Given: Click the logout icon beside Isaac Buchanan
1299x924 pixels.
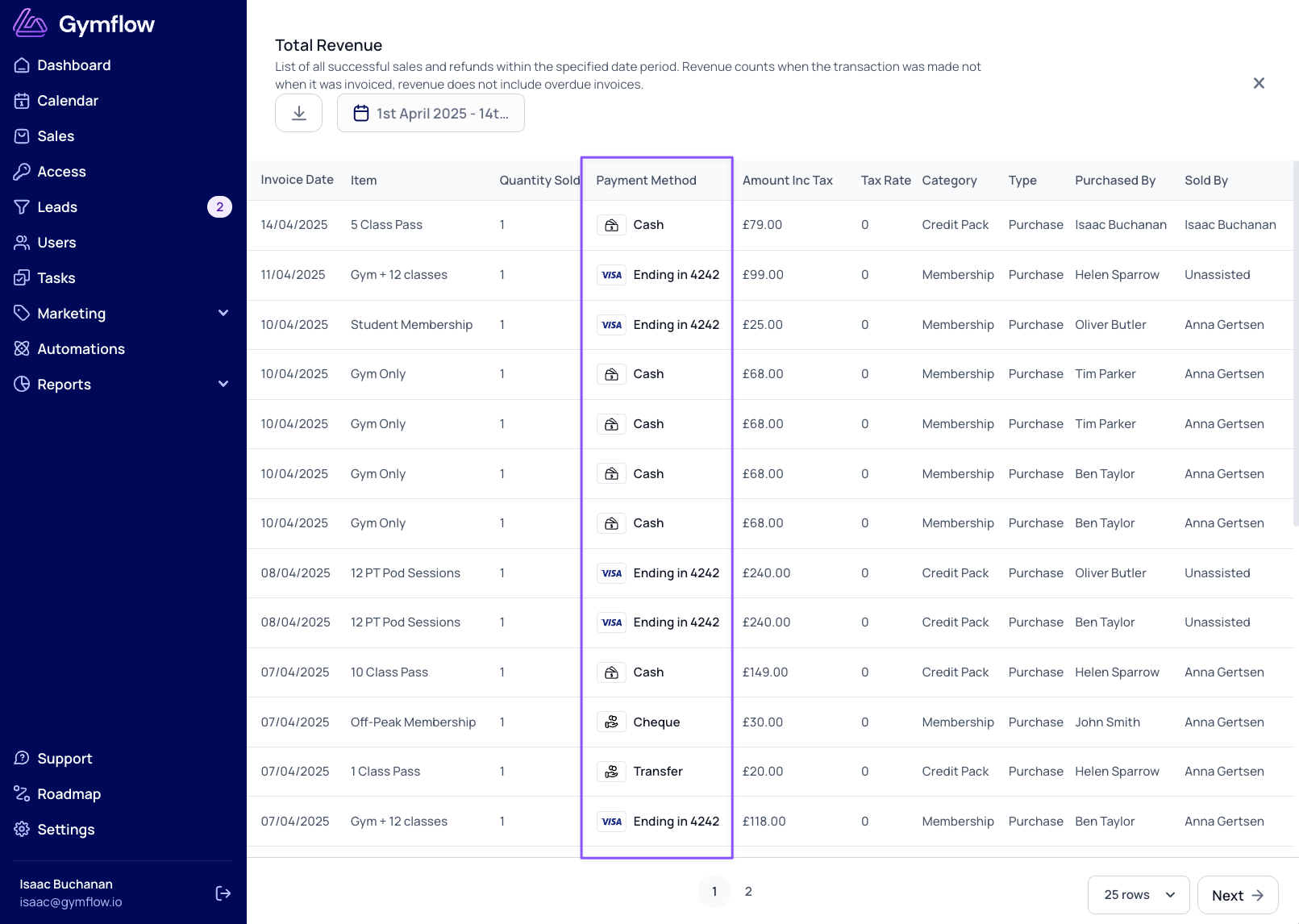Looking at the screenshot, I should (223, 893).
